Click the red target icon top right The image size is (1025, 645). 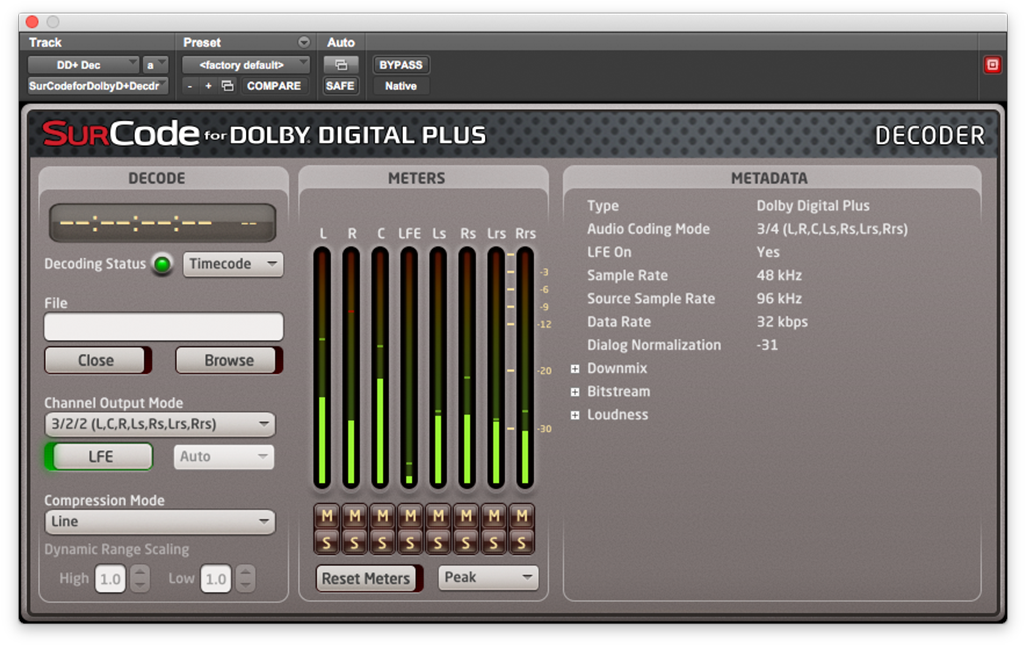[x=992, y=65]
